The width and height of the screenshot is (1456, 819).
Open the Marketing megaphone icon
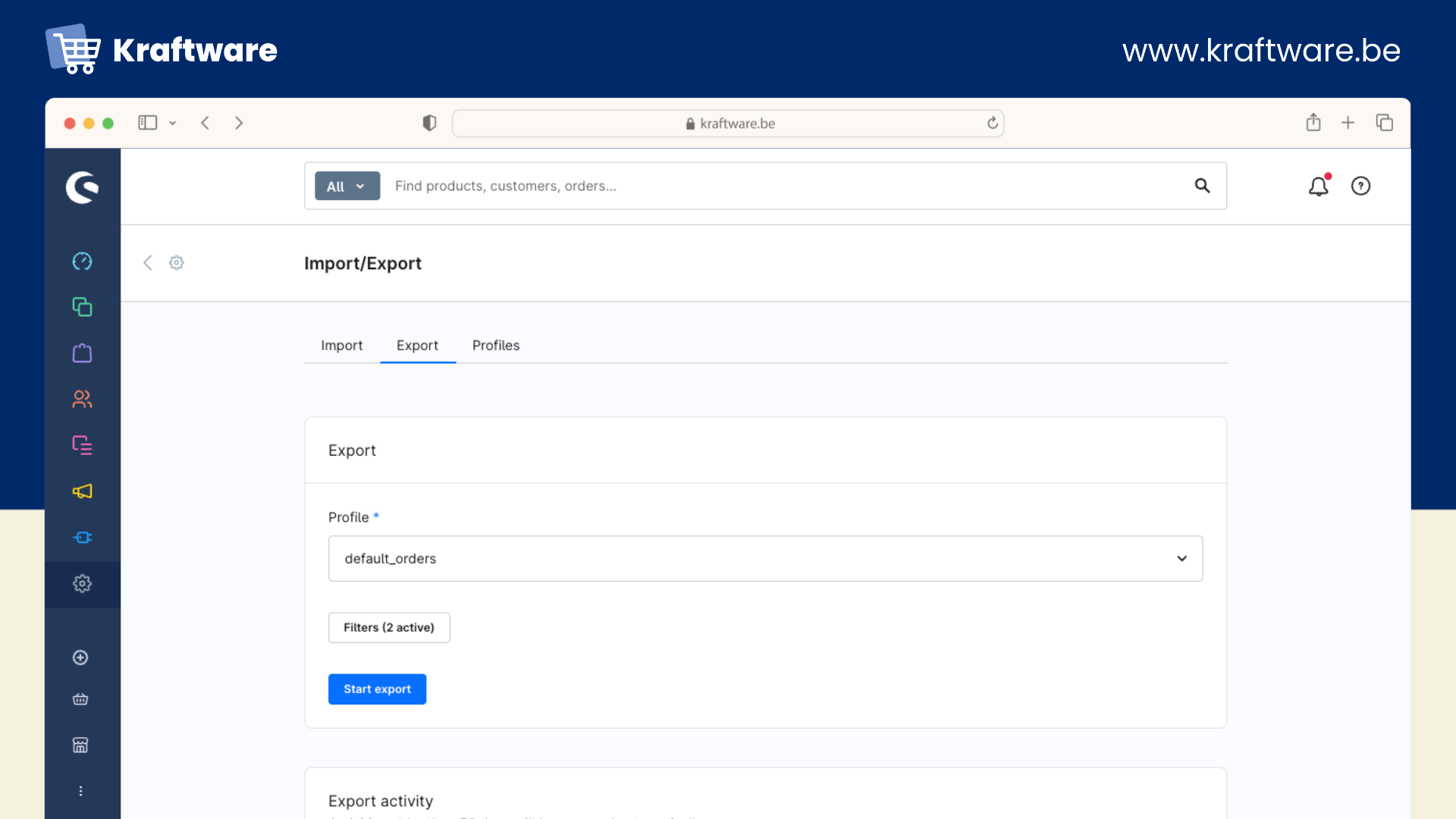(x=82, y=491)
